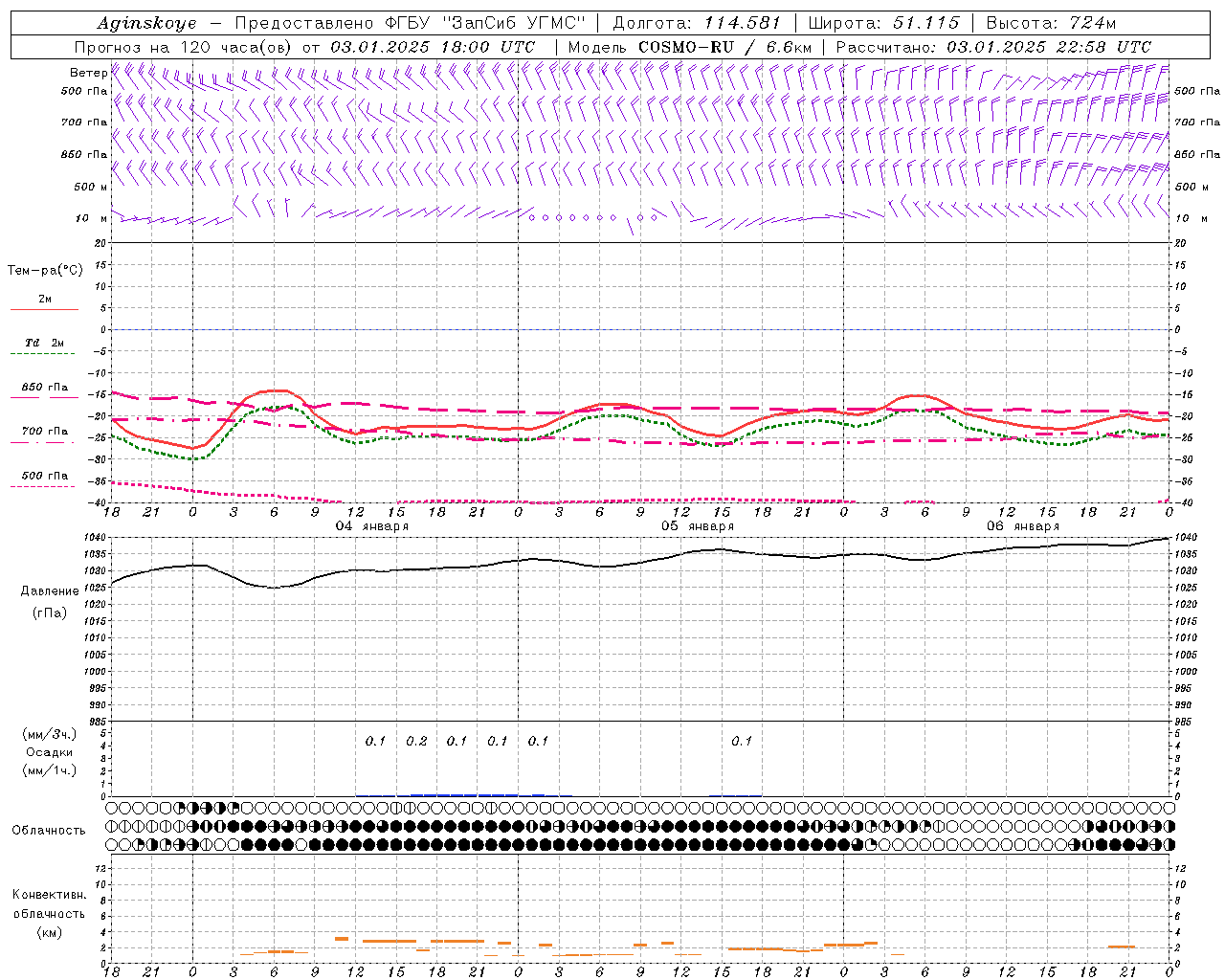Click the 'Конвективн.' convective cloud label

[49, 895]
